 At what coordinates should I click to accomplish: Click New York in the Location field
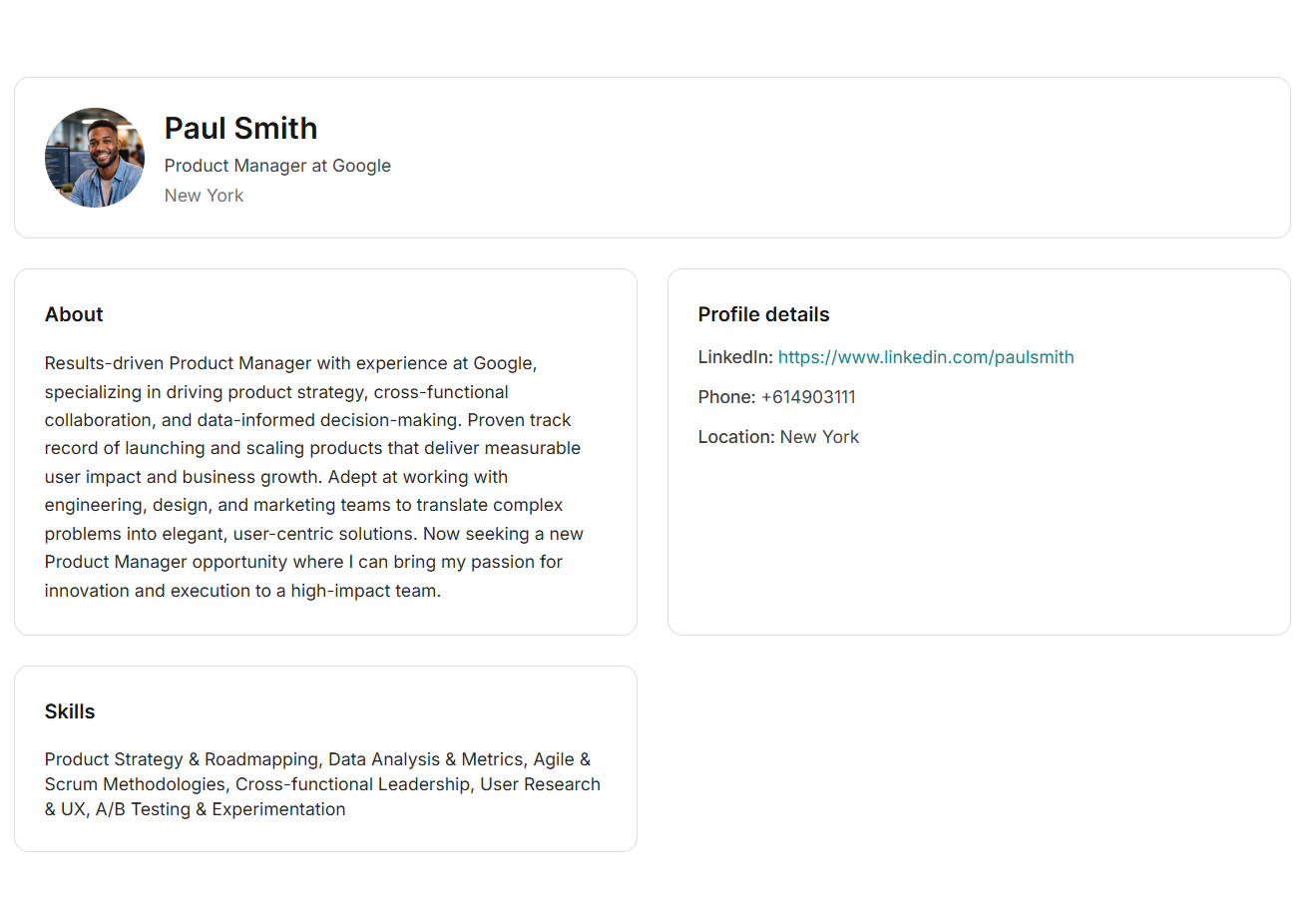[x=819, y=436]
